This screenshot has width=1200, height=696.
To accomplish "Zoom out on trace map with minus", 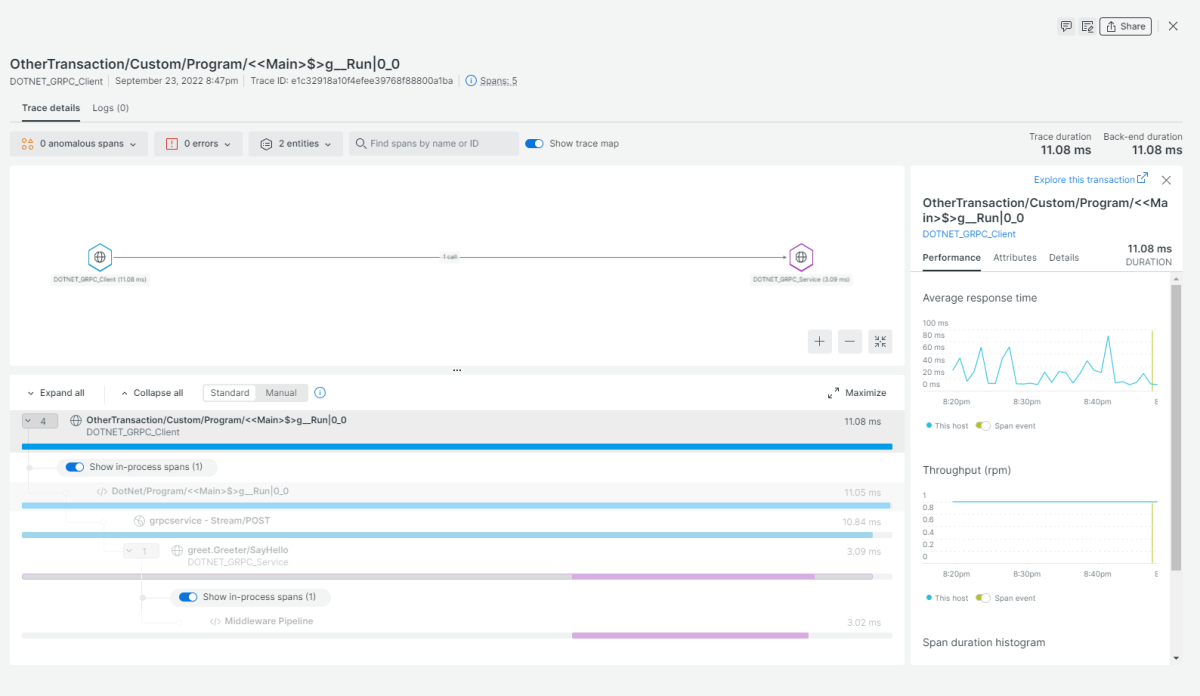I will pyautogui.click(x=850, y=342).
